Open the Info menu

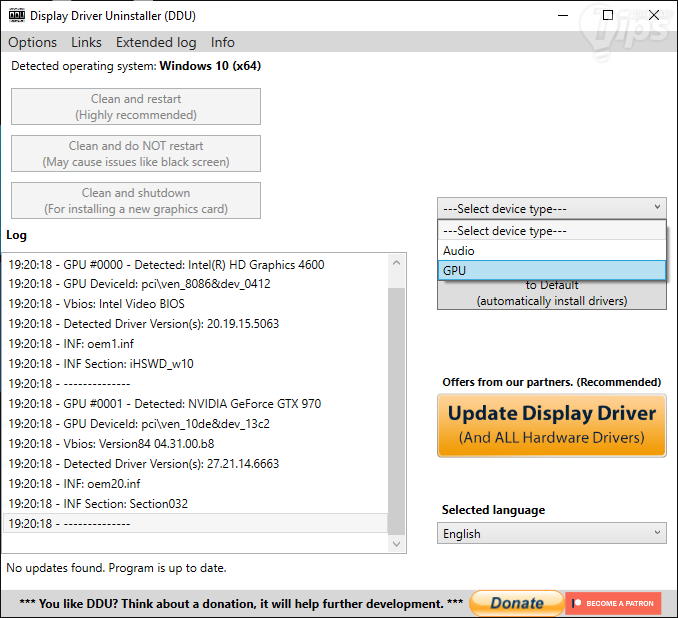click(x=223, y=42)
